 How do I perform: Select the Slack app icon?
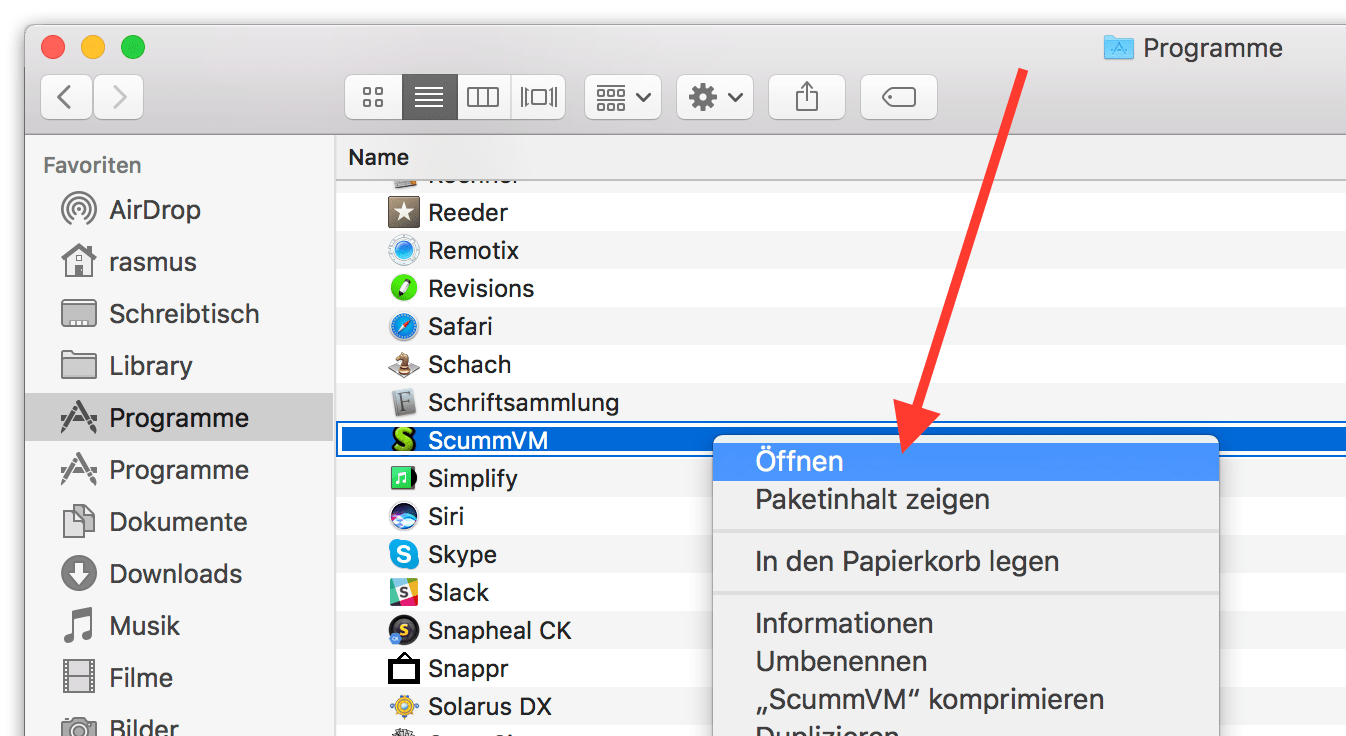tap(403, 592)
